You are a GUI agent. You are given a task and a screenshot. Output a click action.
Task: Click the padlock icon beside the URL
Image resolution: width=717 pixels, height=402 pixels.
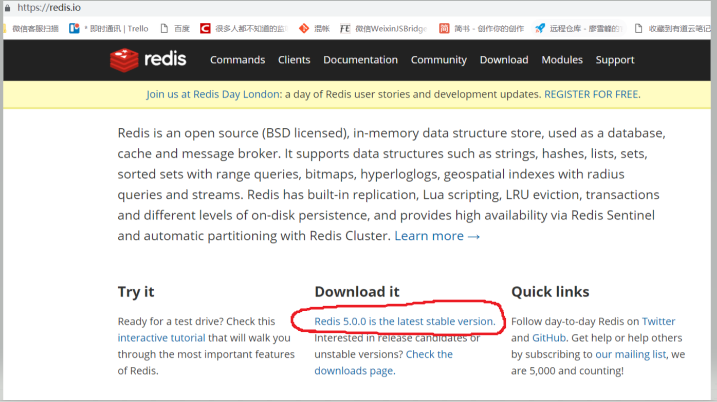7,8
